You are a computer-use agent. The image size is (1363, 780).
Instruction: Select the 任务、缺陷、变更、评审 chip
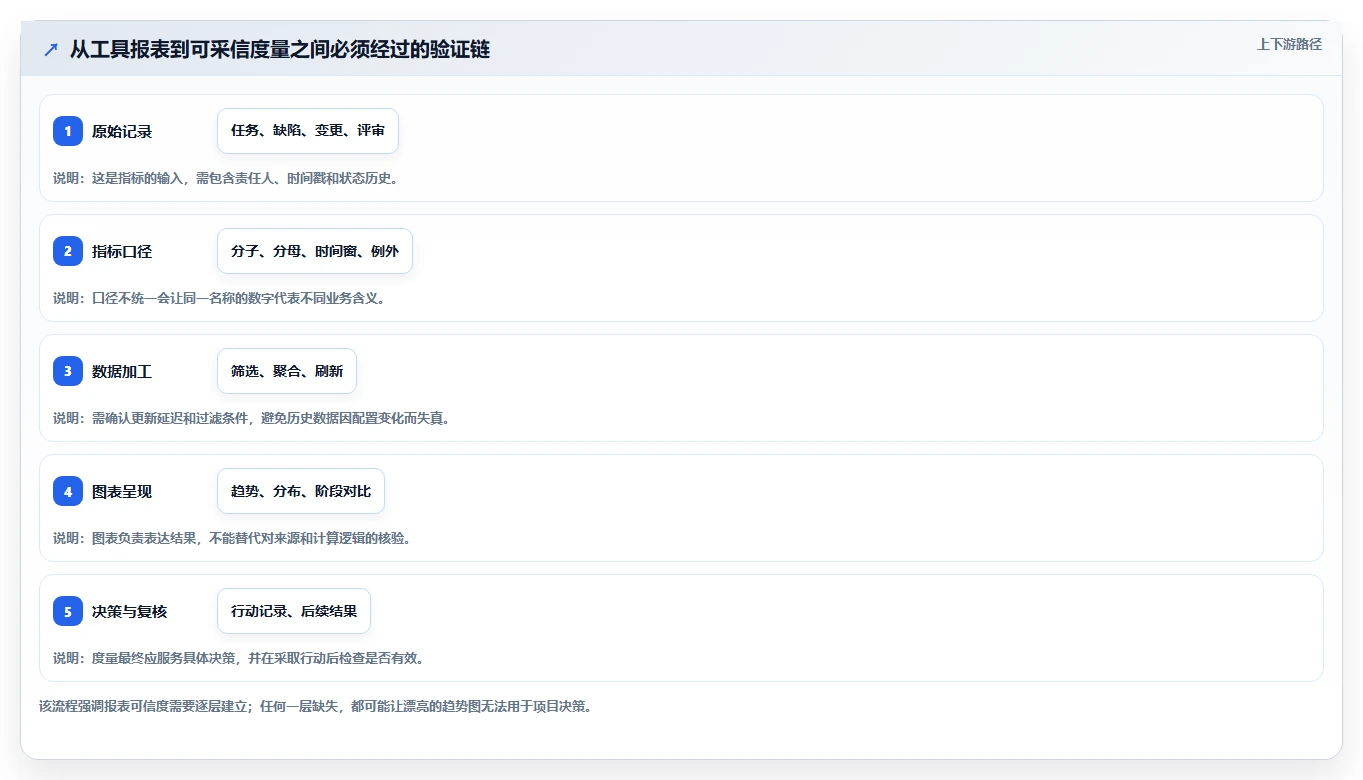(x=308, y=131)
